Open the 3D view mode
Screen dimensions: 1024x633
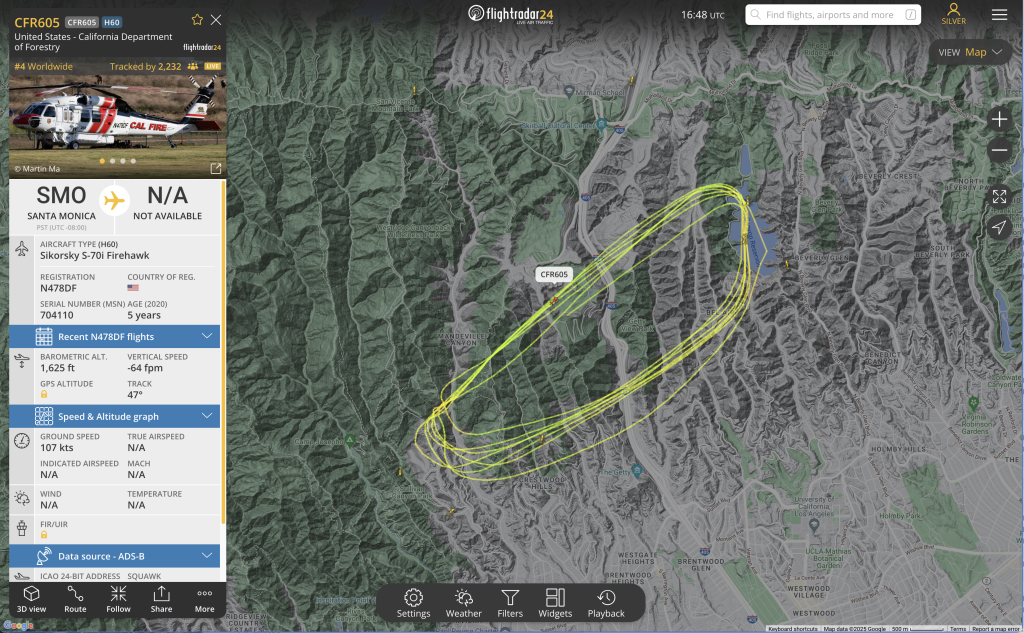click(x=31, y=599)
